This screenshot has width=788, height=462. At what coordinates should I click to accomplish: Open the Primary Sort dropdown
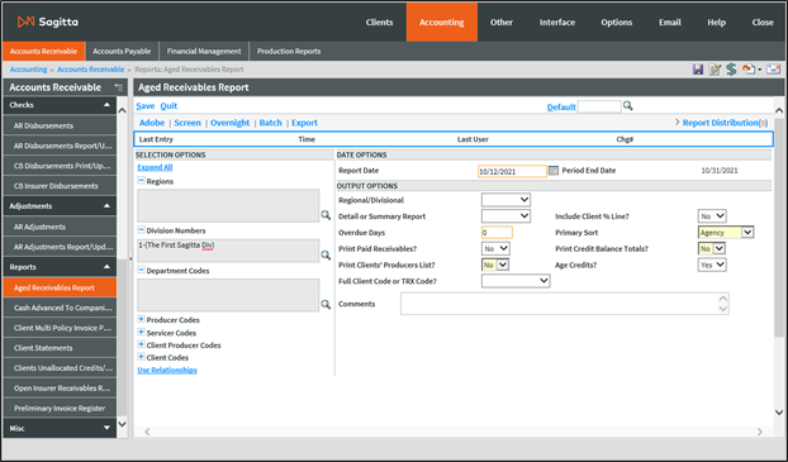click(x=725, y=232)
